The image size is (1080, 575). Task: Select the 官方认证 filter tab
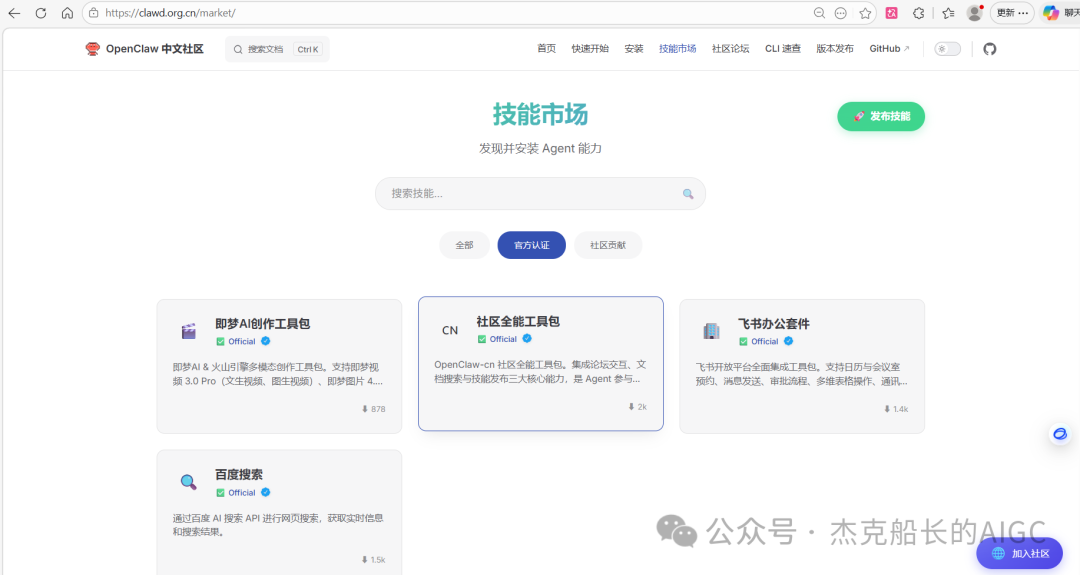[x=532, y=245]
